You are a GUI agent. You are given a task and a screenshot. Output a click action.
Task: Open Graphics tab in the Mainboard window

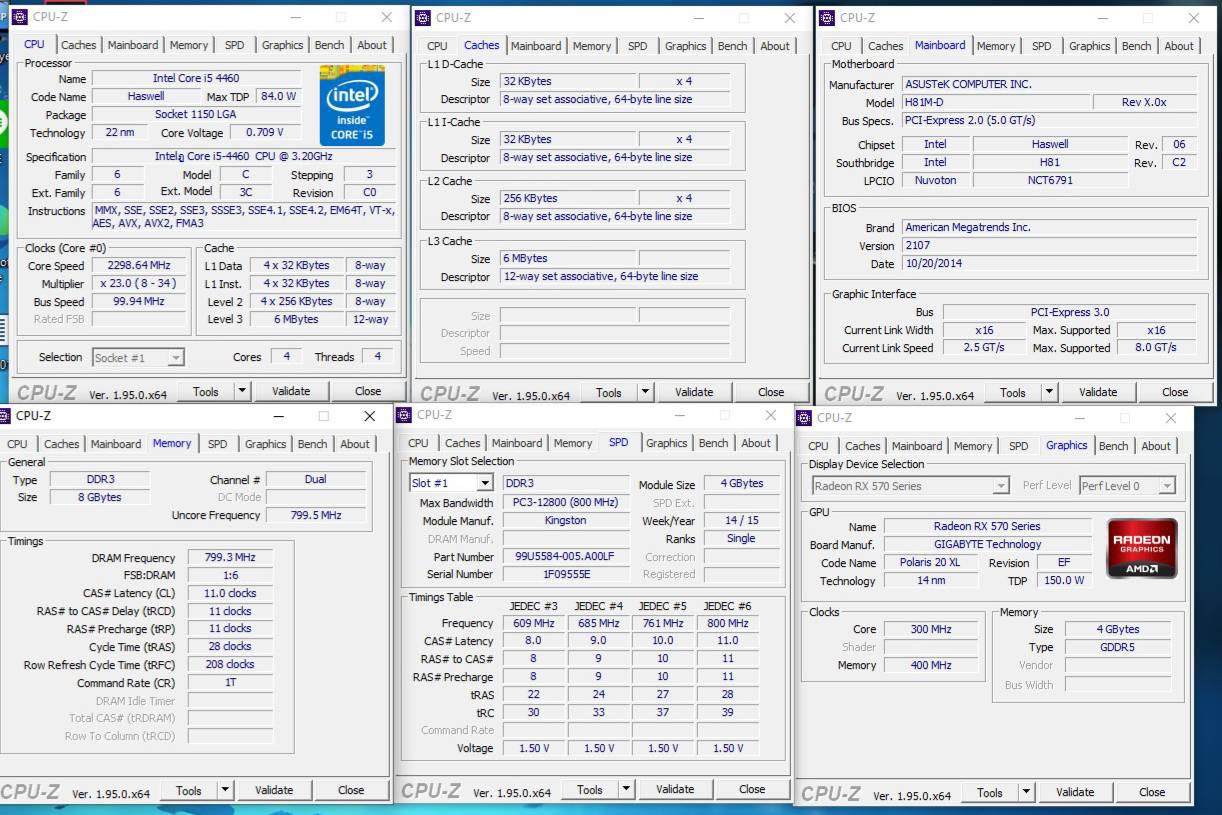[1089, 46]
